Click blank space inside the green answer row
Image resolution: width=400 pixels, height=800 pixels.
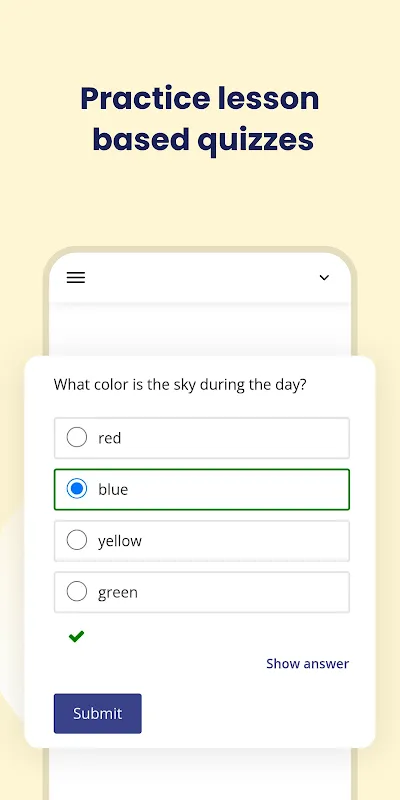(245, 592)
